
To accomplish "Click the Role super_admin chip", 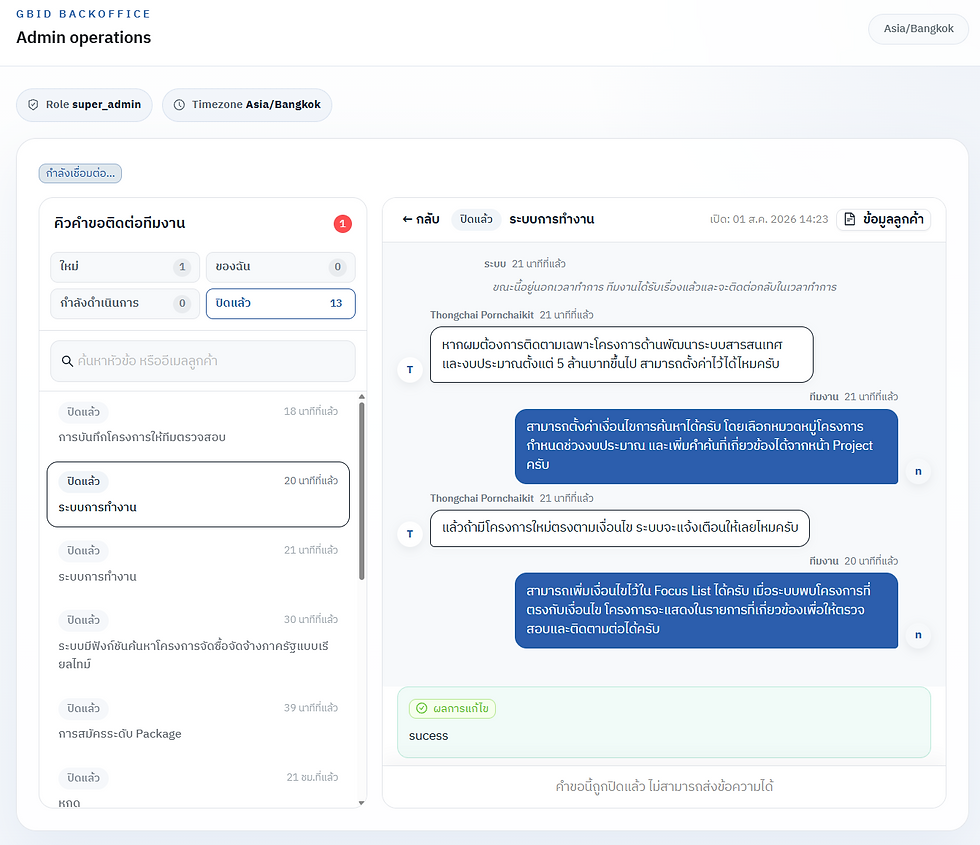I will [x=84, y=105].
